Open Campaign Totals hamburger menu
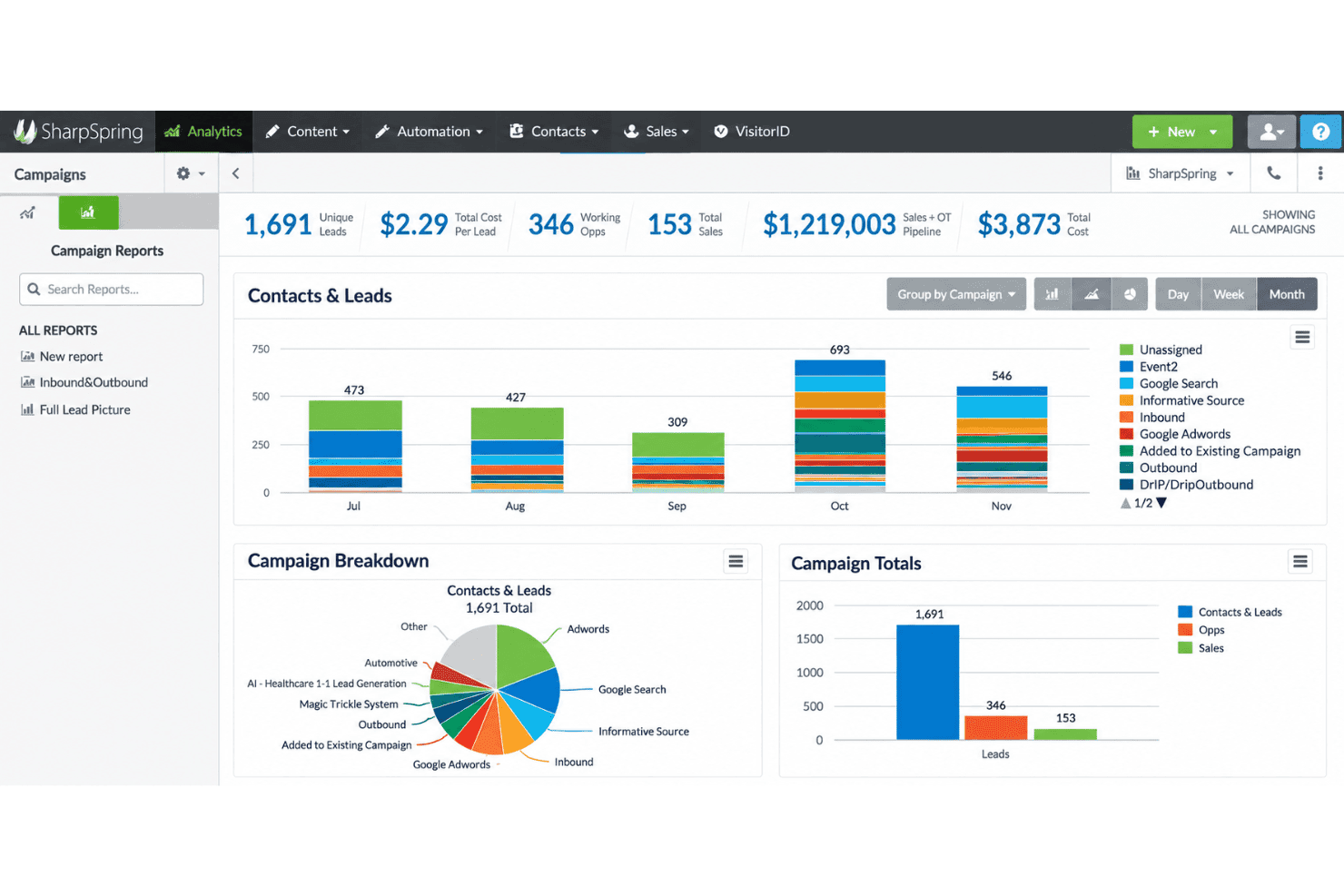 1300,562
